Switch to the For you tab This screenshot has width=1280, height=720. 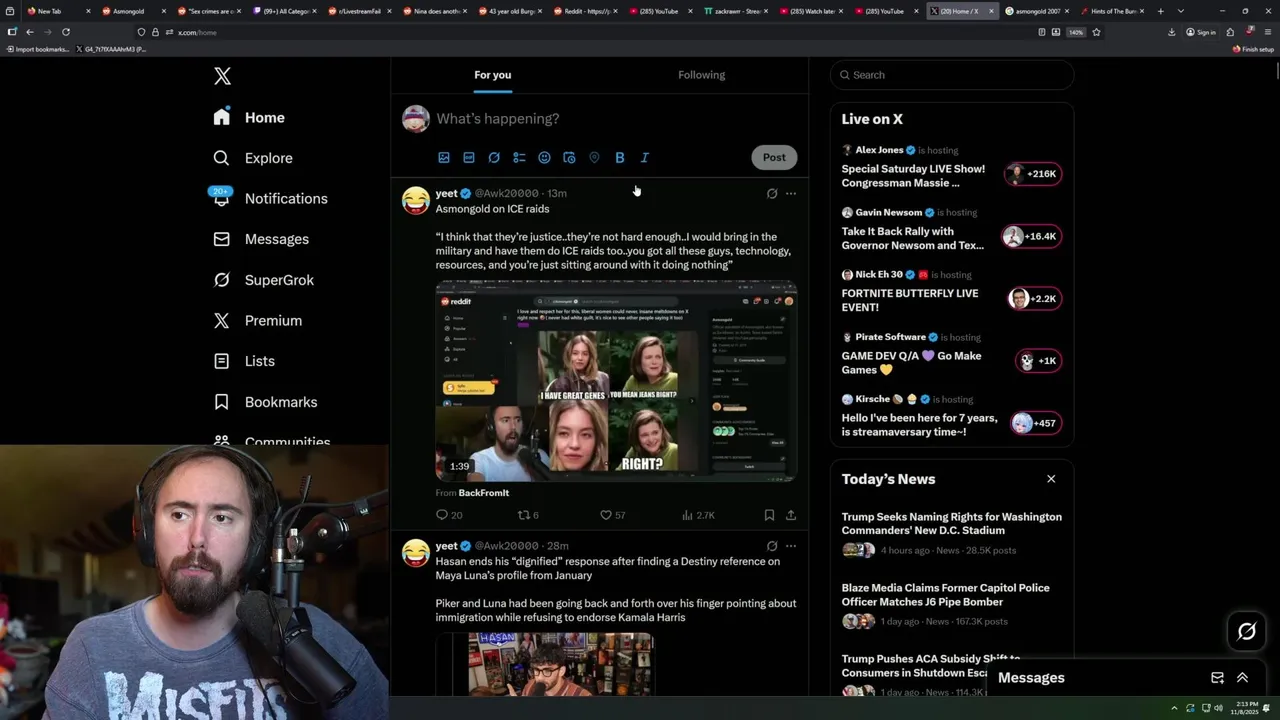coord(492,75)
